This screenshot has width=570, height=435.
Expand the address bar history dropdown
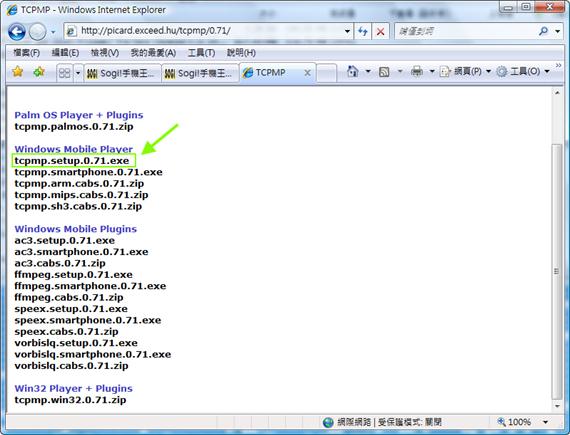click(x=348, y=32)
